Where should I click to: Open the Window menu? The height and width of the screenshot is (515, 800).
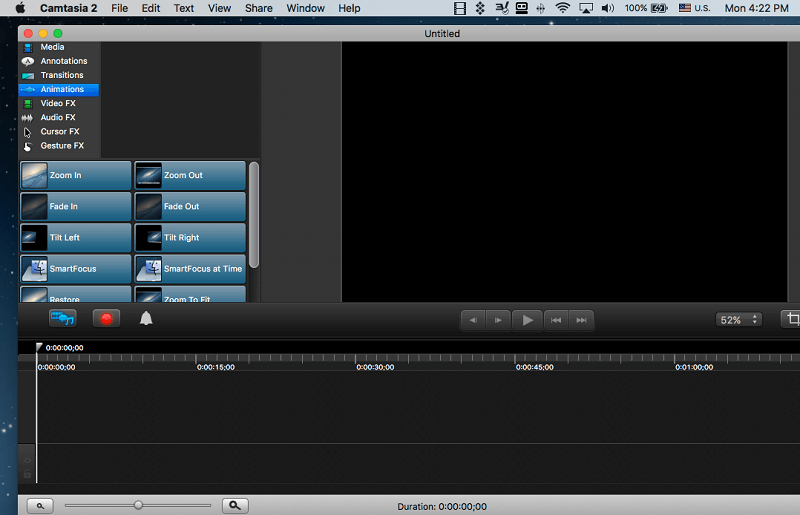[305, 8]
